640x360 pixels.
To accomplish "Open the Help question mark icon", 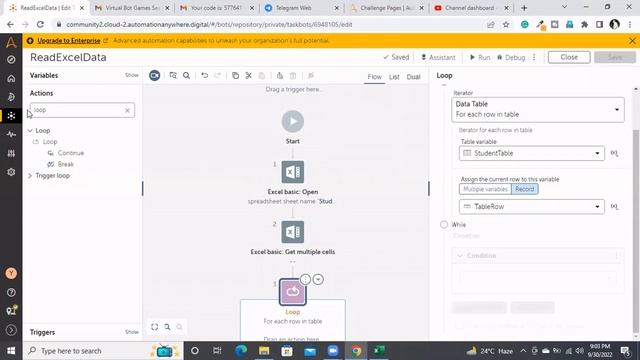I will pos(11,293).
